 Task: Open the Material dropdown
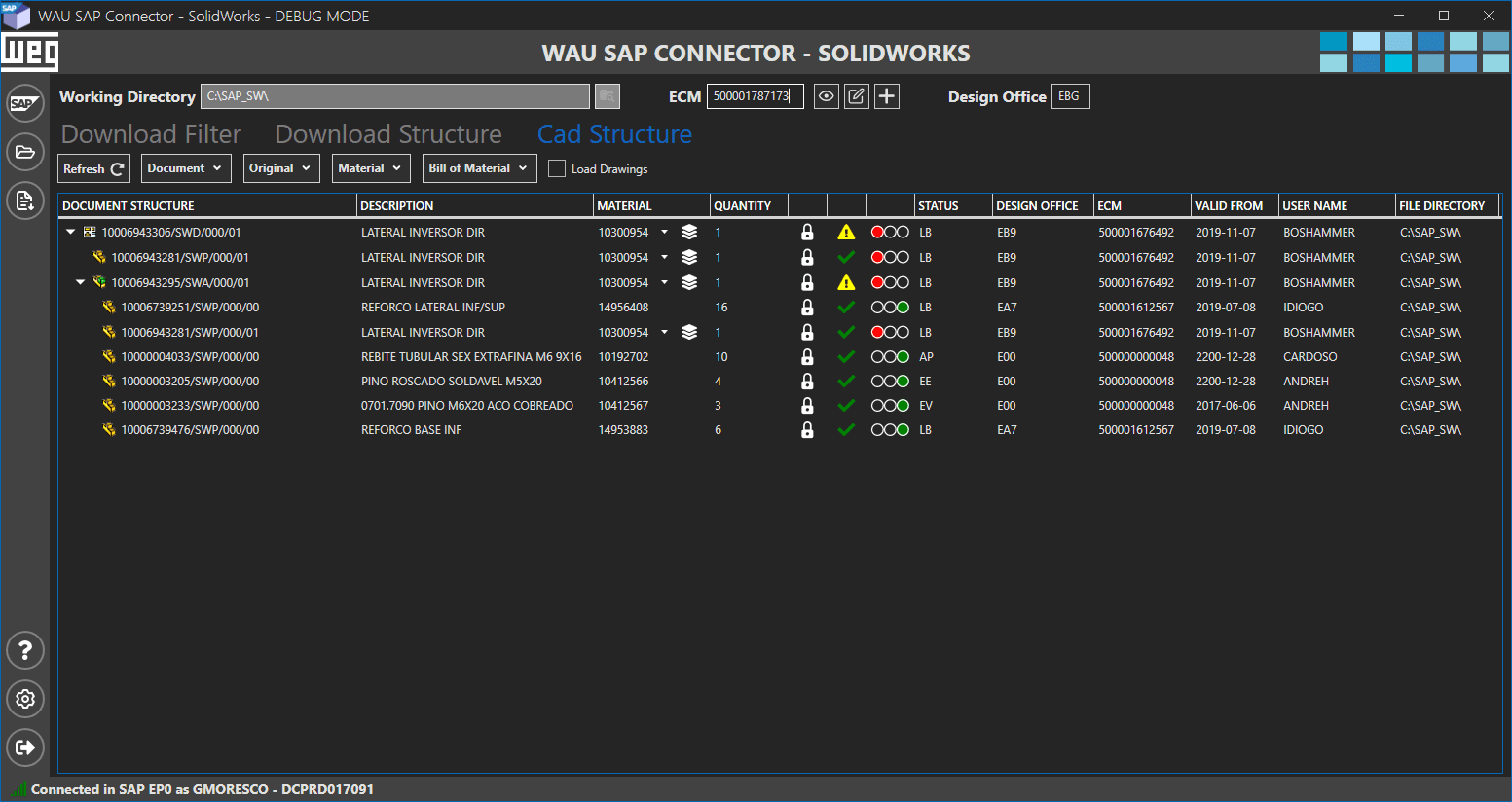pos(371,168)
